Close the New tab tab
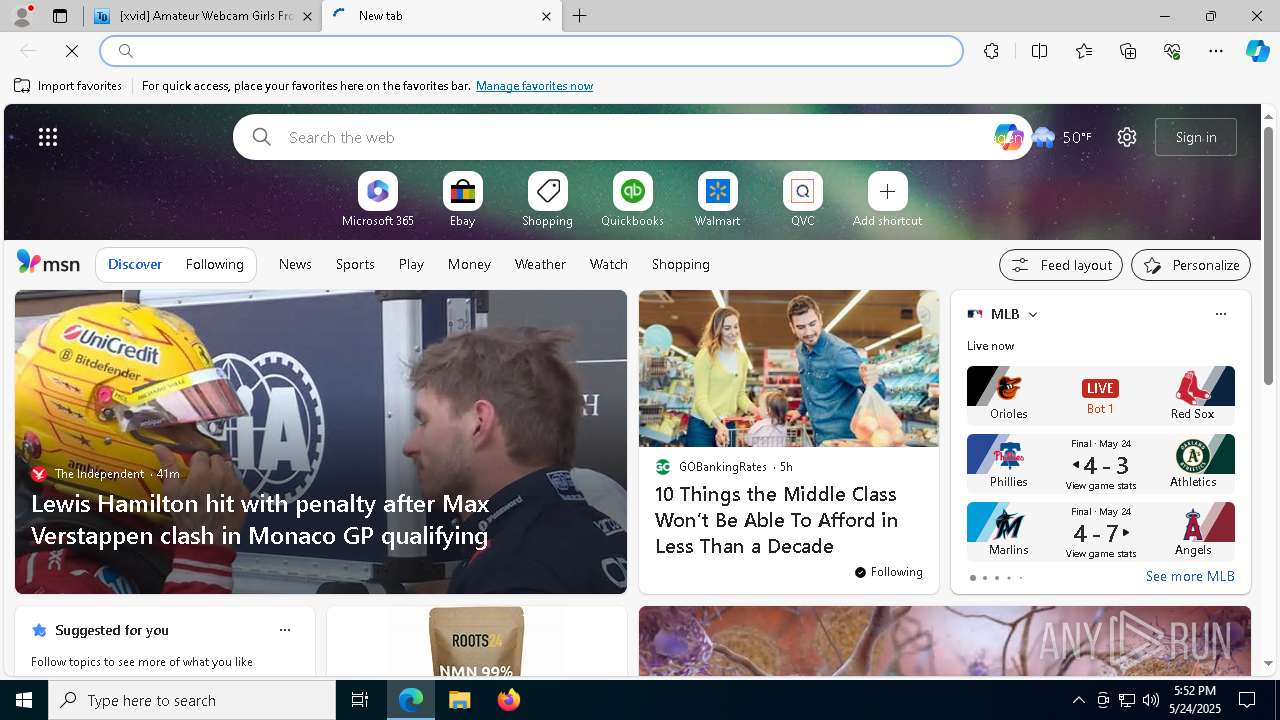Screen dimensions: 1280x720 tap(546, 16)
